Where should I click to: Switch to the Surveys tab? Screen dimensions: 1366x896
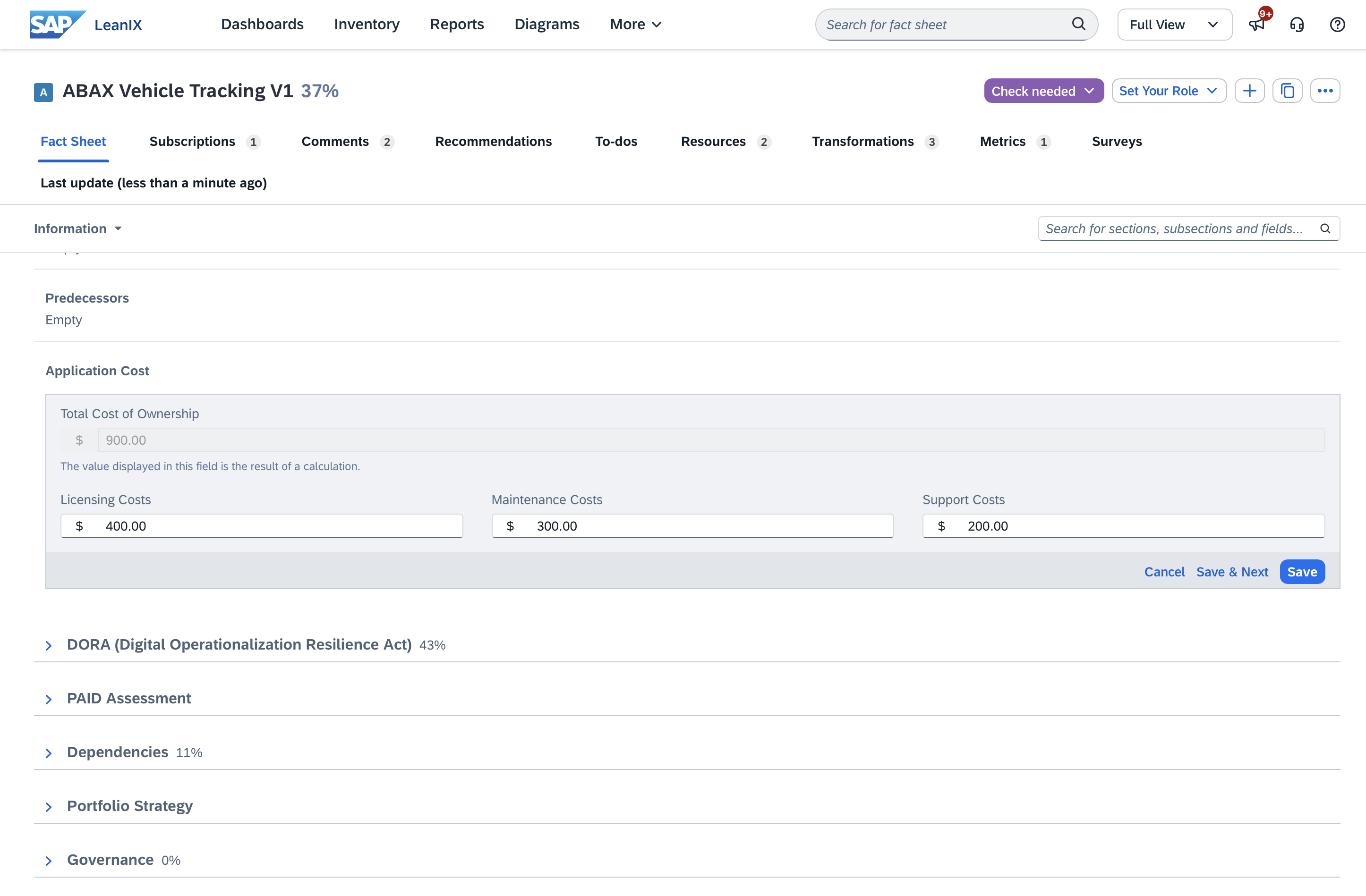[x=1117, y=141]
